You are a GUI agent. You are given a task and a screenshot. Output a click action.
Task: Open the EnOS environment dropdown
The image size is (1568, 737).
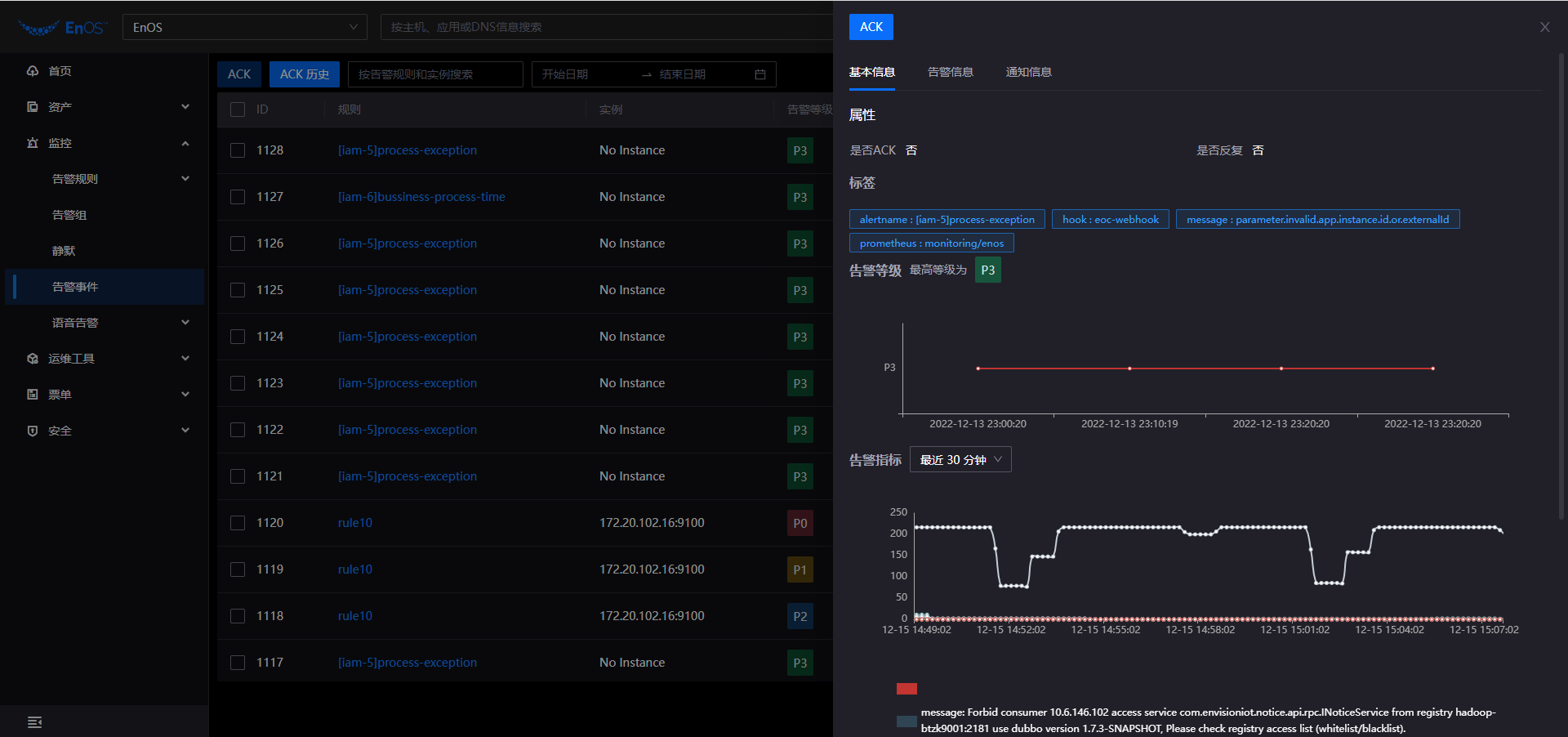tap(245, 27)
